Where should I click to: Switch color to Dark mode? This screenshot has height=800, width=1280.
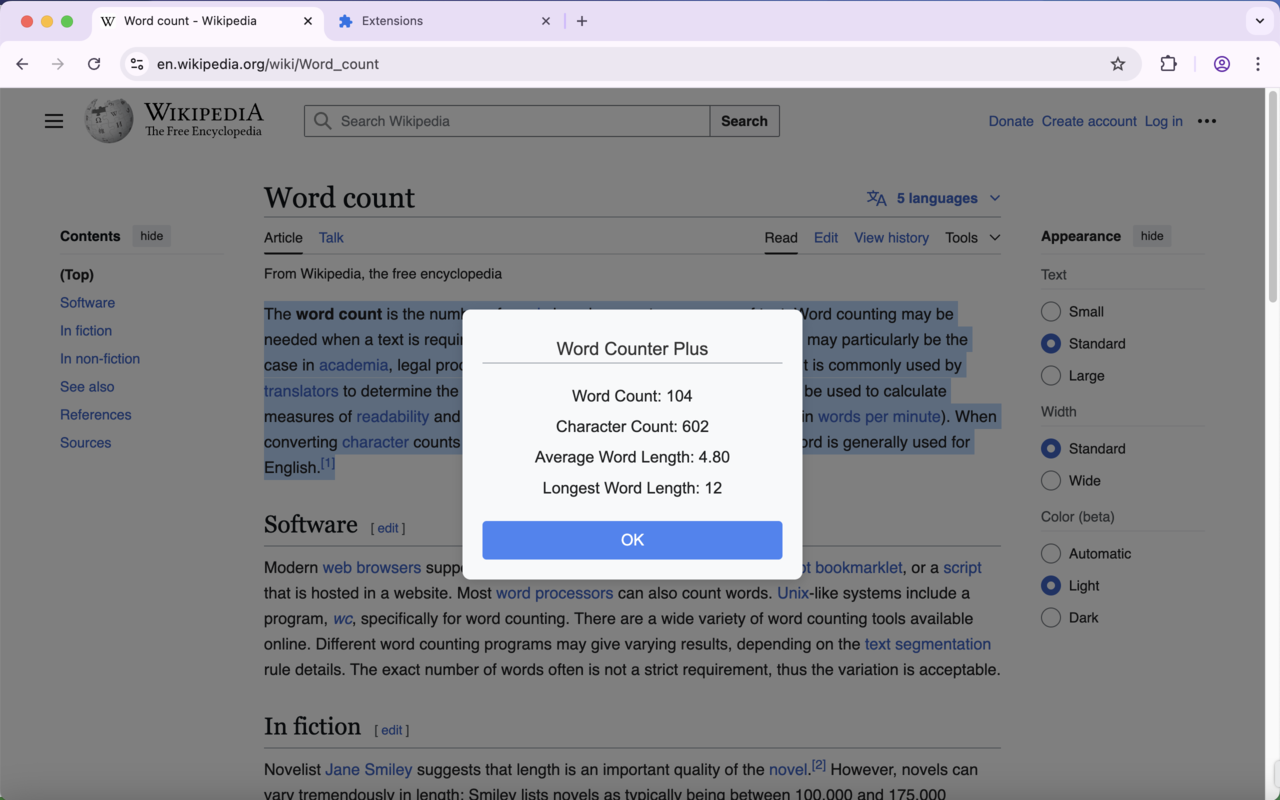tap(1051, 617)
